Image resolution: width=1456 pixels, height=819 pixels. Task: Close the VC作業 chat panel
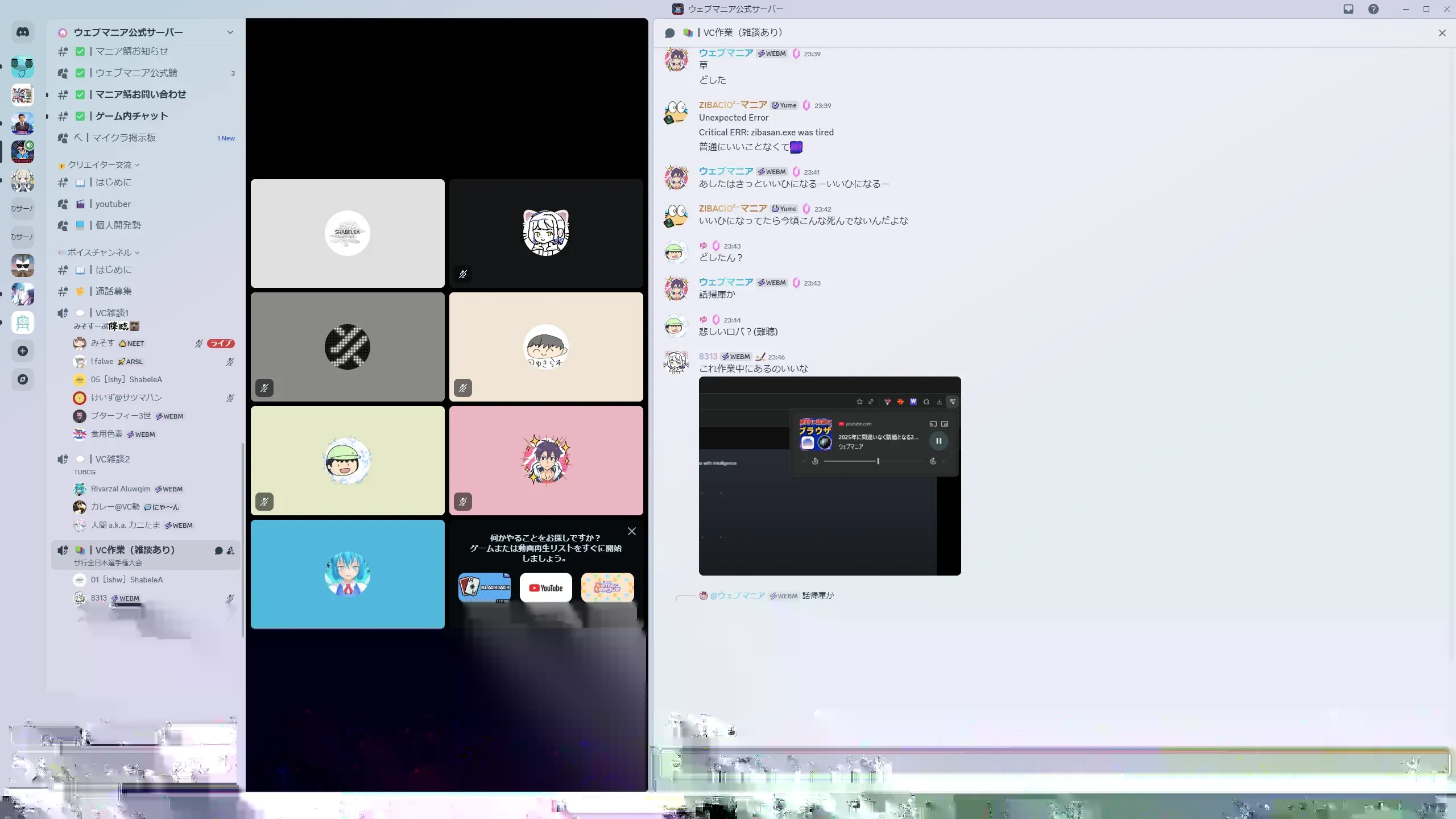(x=1442, y=33)
